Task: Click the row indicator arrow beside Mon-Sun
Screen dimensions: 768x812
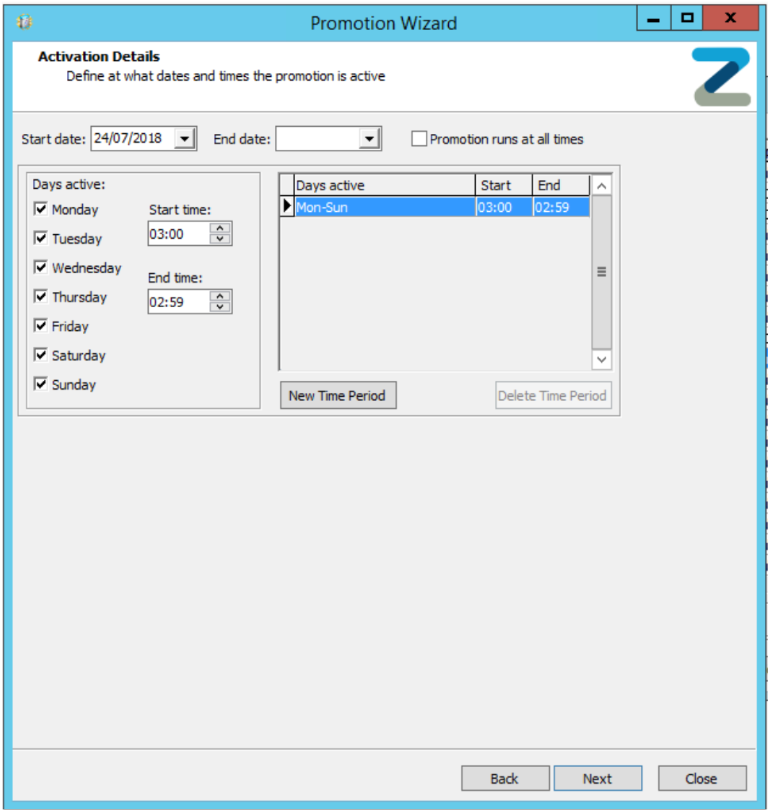Action: coord(287,207)
